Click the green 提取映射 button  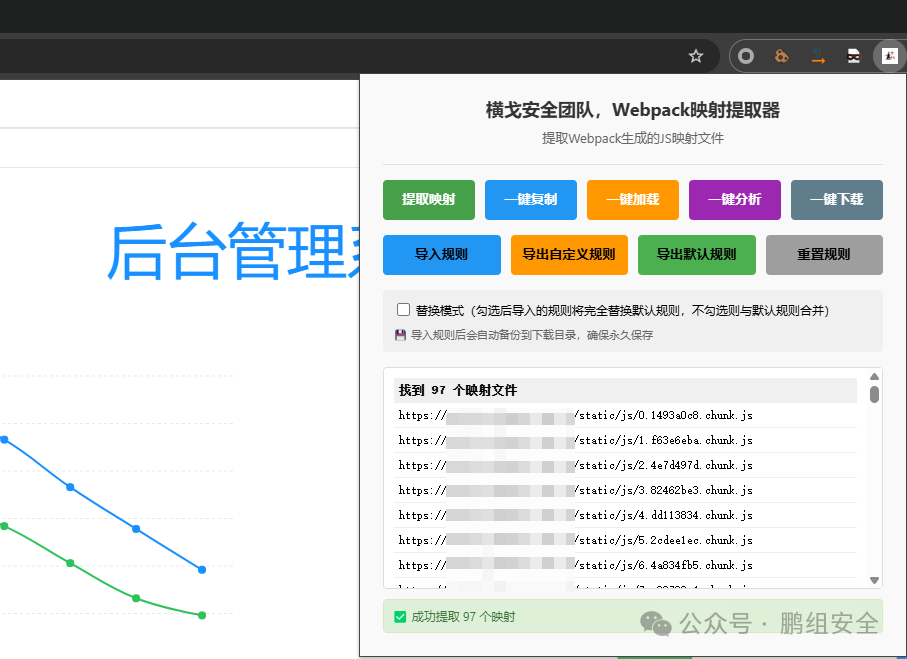pos(429,200)
